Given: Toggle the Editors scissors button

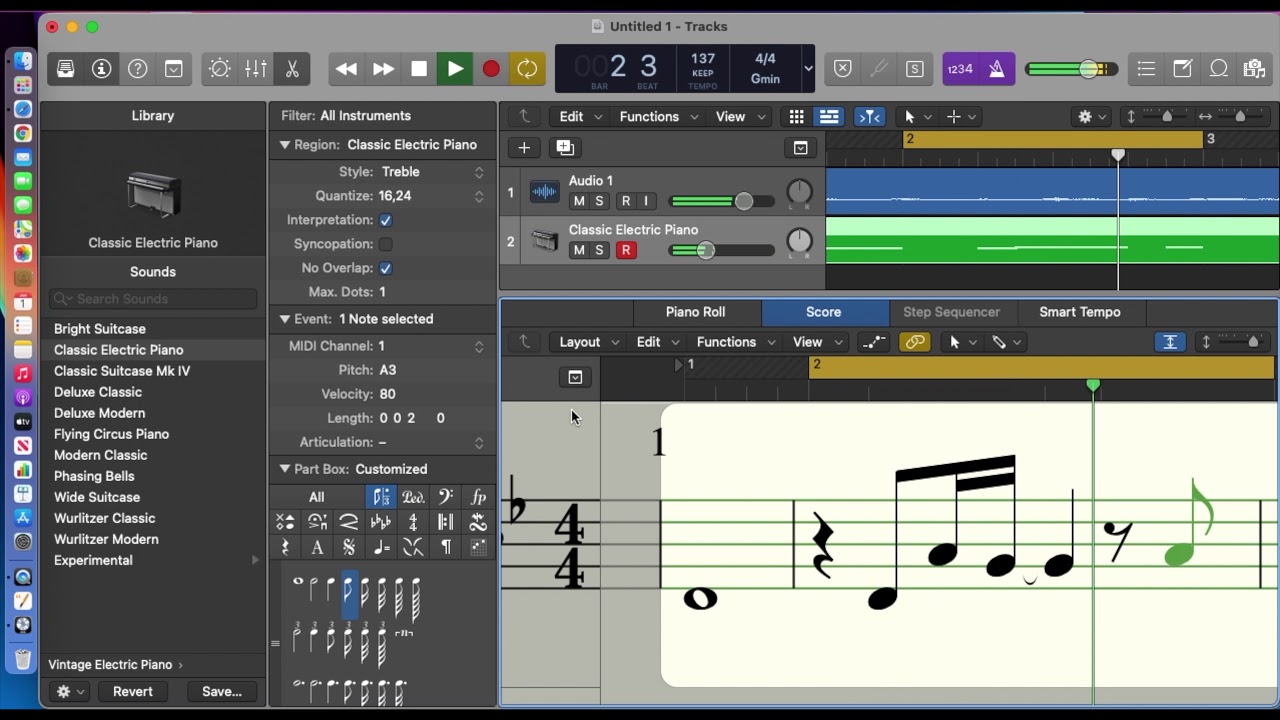Looking at the screenshot, I should 292,69.
